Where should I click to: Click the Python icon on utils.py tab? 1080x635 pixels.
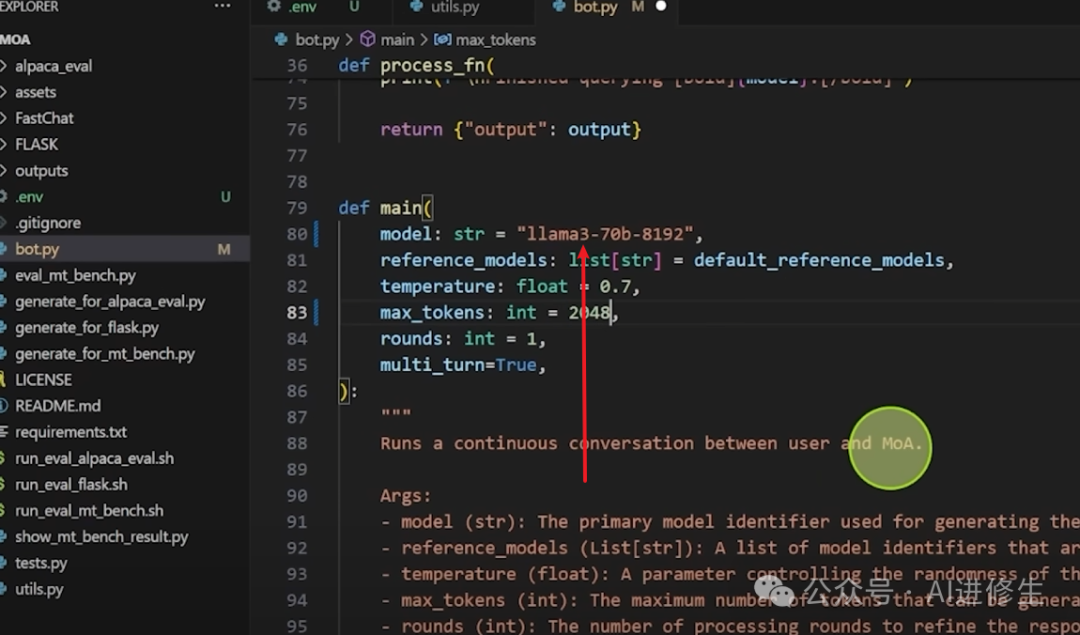(416, 6)
